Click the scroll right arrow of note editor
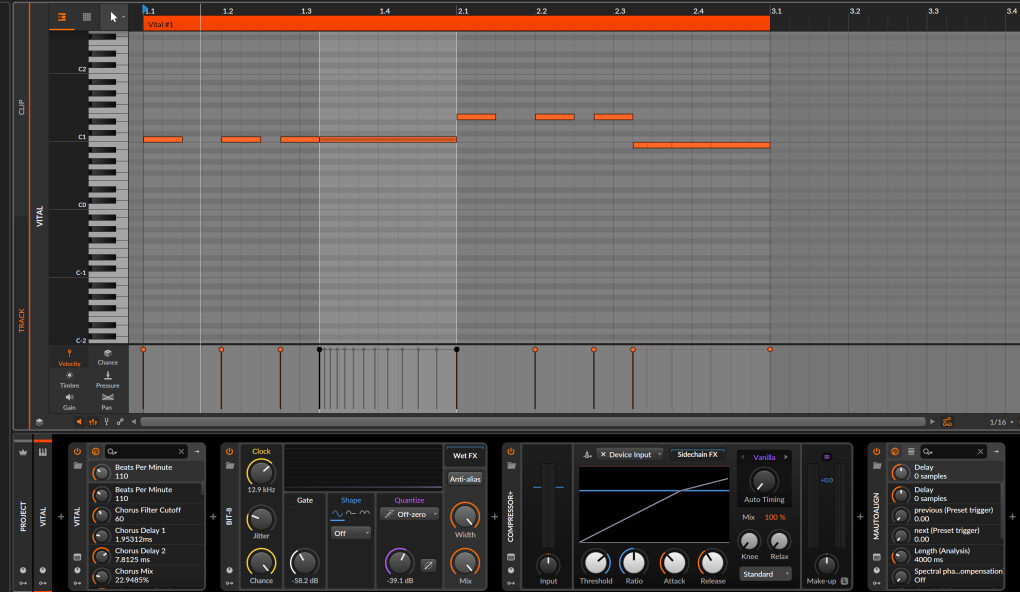This screenshot has height=592, width=1020. coord(932,422)
